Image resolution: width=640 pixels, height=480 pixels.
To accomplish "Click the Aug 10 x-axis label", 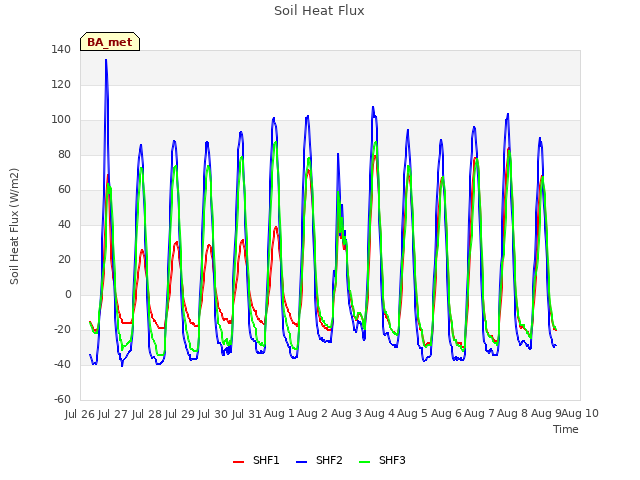I will [580, 414].
